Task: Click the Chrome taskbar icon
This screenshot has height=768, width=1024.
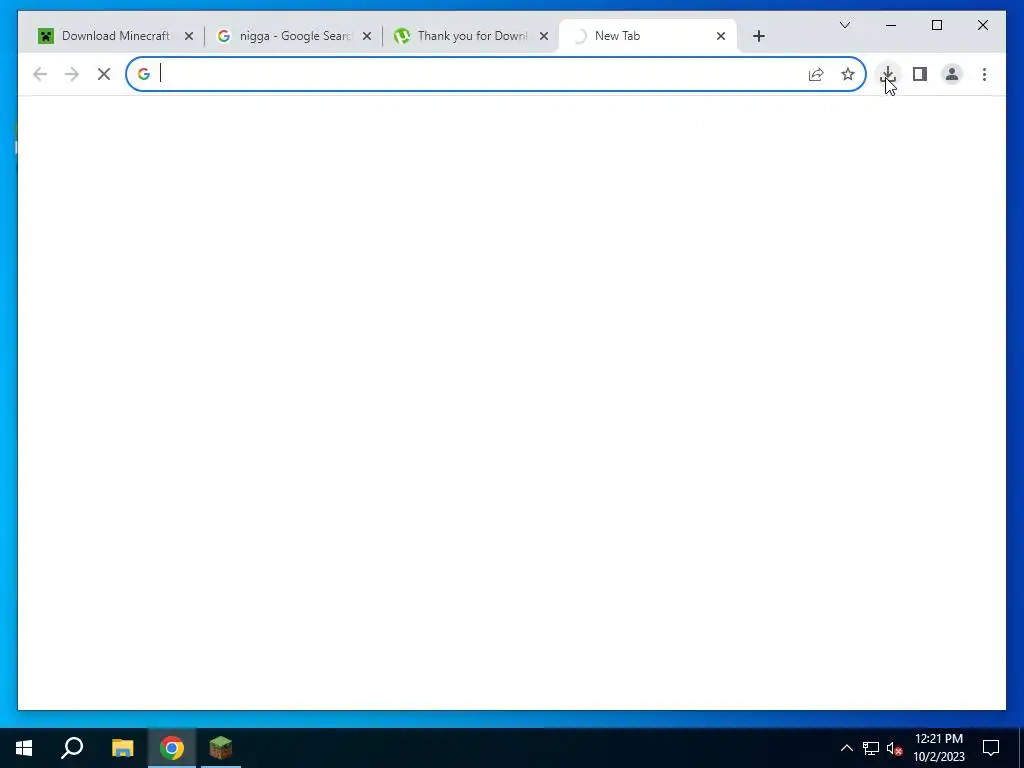Action: 172,747
